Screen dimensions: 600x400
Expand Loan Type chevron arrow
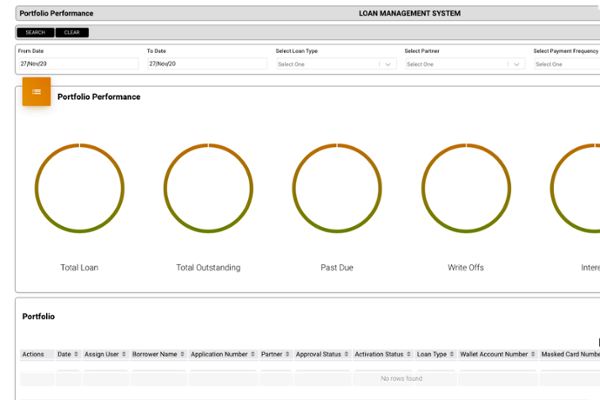coord(388,64)
